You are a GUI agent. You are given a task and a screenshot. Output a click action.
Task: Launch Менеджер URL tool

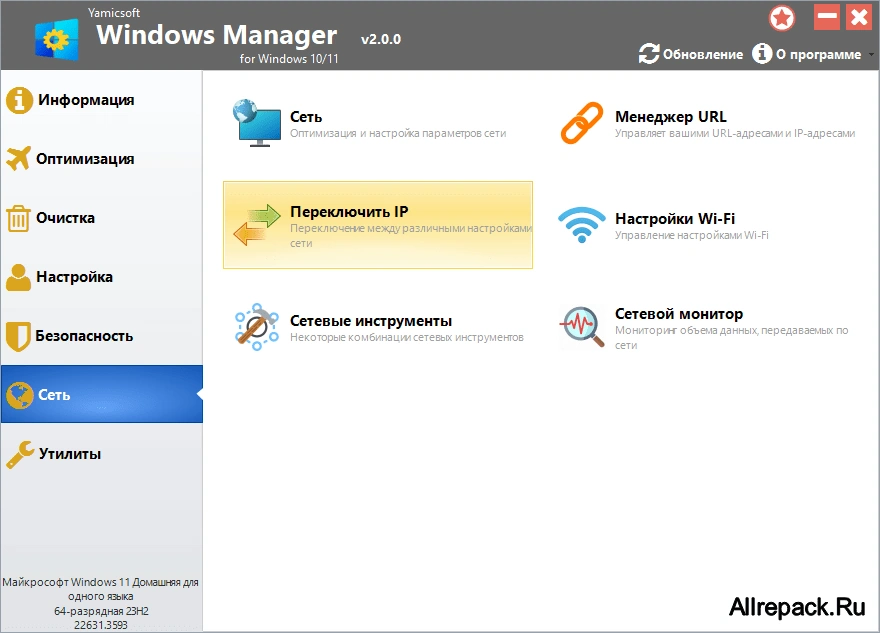[x=671, y=117]
